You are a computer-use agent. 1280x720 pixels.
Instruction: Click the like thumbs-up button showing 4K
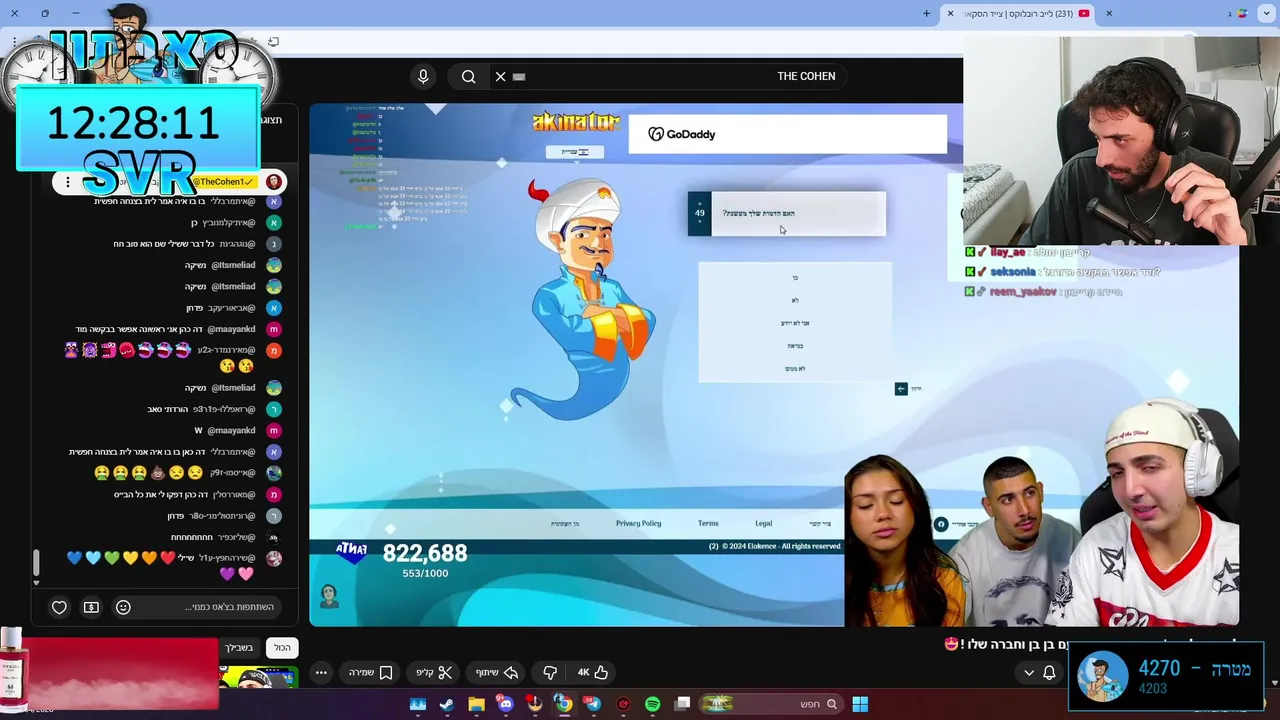tap(592, 673)
